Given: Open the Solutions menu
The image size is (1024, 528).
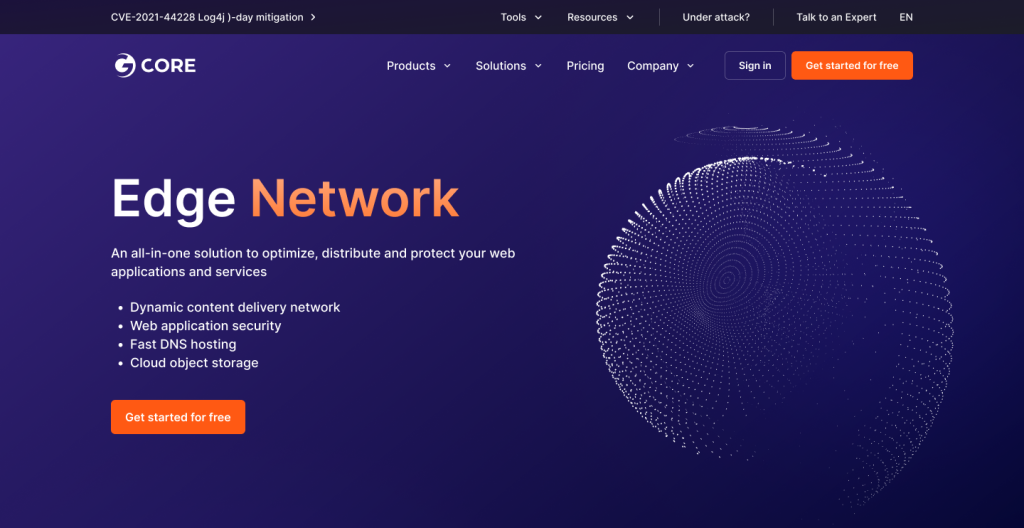Looking at the screenshot, I should (x=501, y=66).
